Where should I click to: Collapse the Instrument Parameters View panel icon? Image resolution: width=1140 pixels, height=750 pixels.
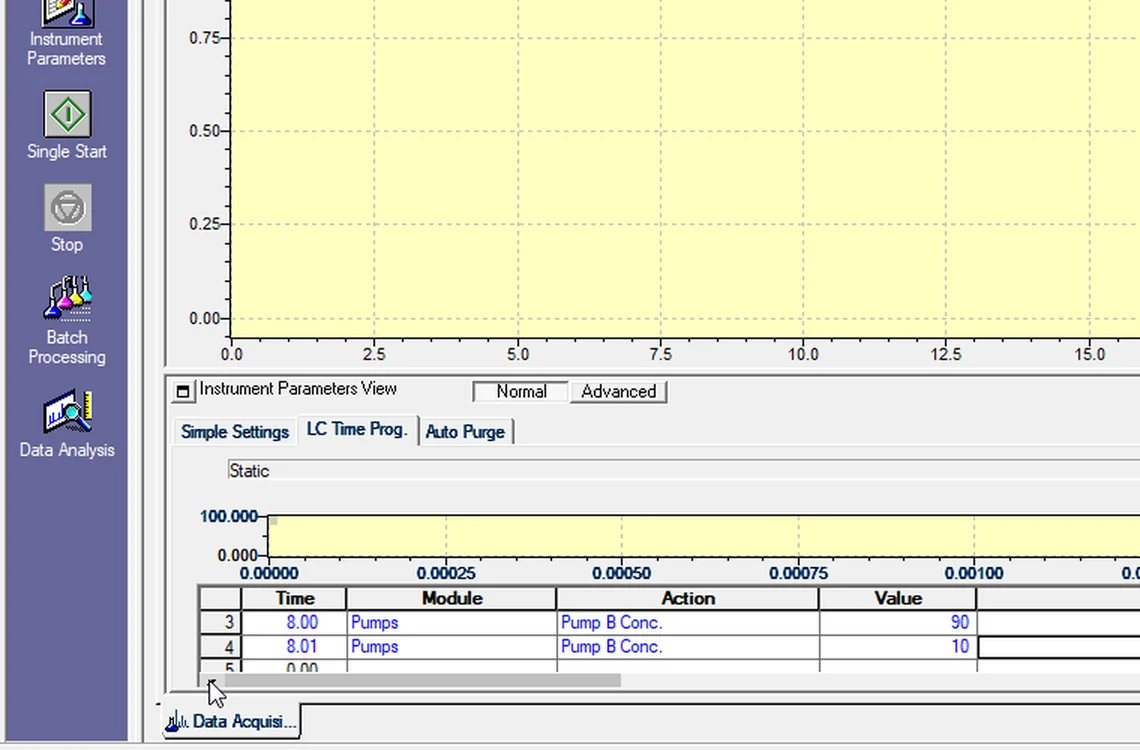click(x=183, y=392)
